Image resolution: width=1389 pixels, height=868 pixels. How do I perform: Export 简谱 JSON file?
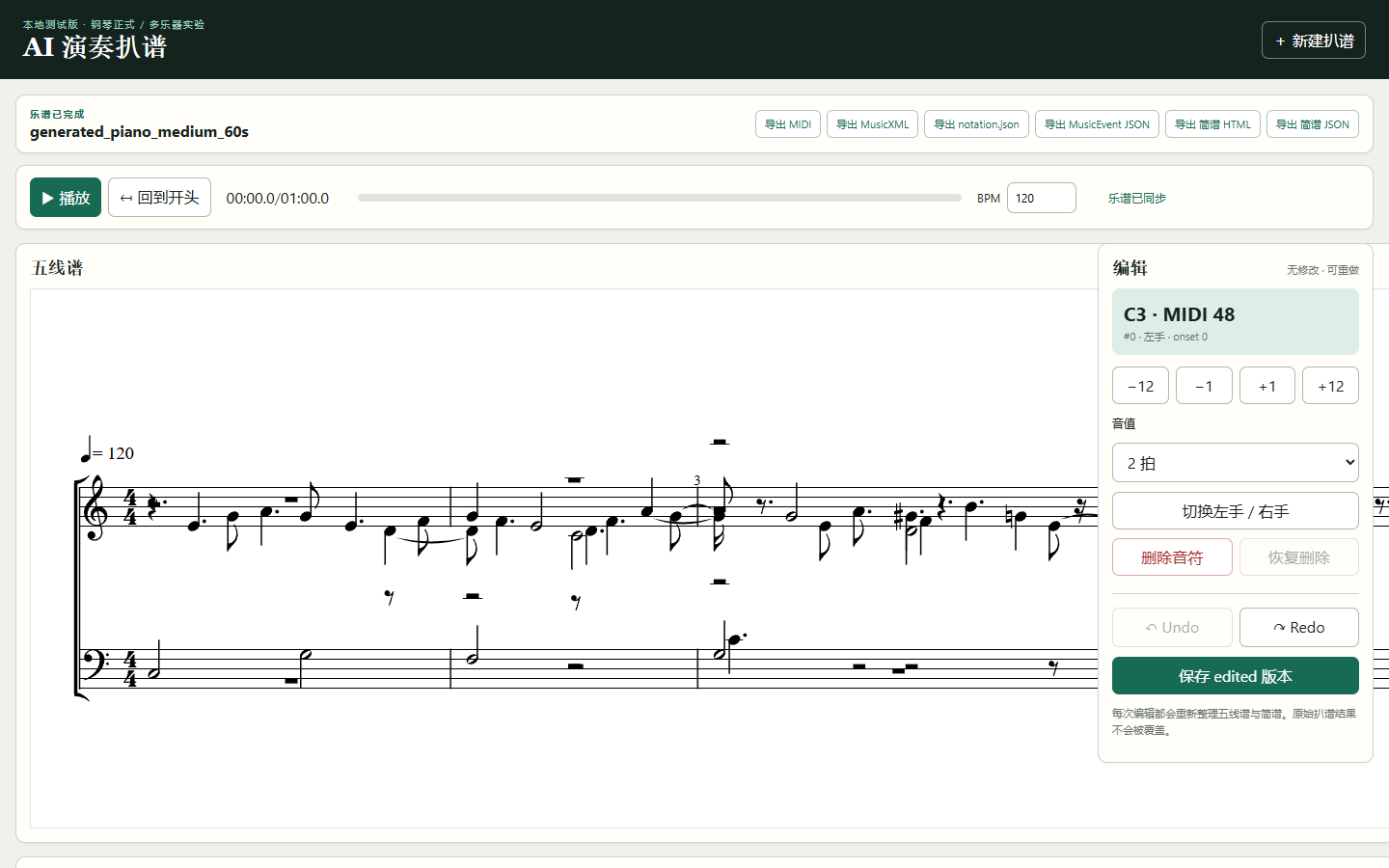pyautogui.click(x=1313, y=124)
